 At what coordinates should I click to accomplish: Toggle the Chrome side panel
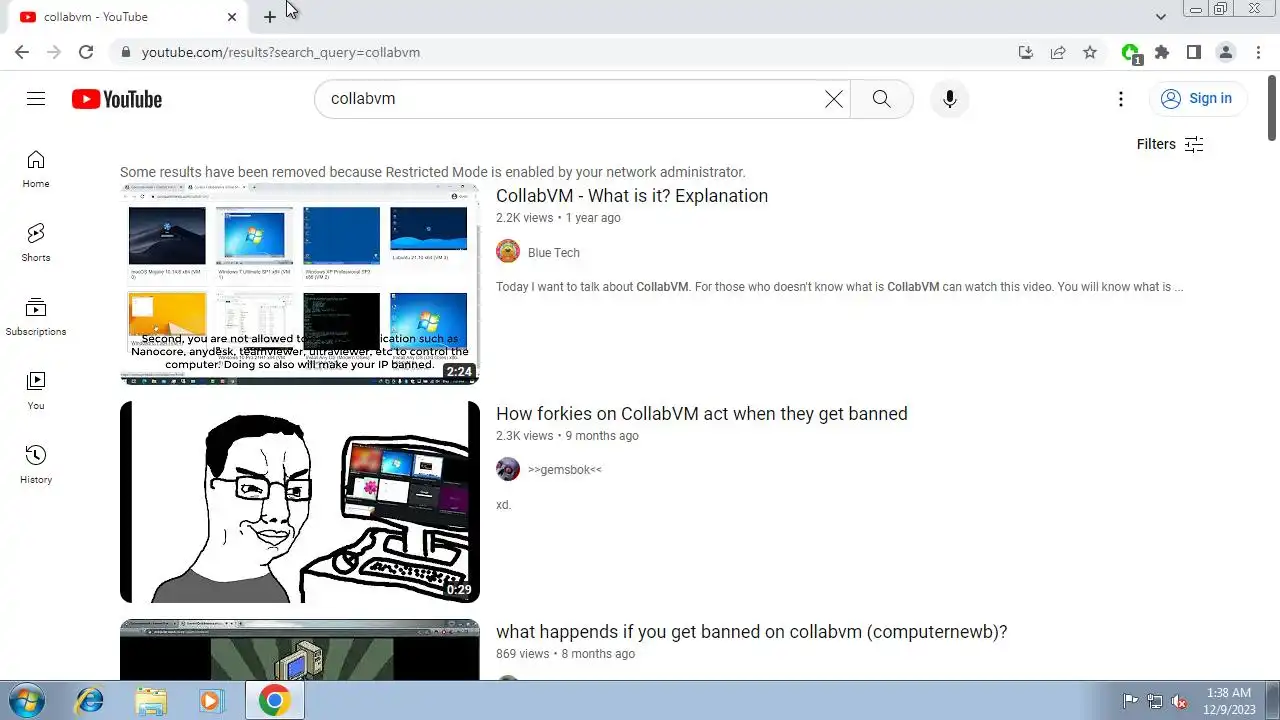(1194, 52)
